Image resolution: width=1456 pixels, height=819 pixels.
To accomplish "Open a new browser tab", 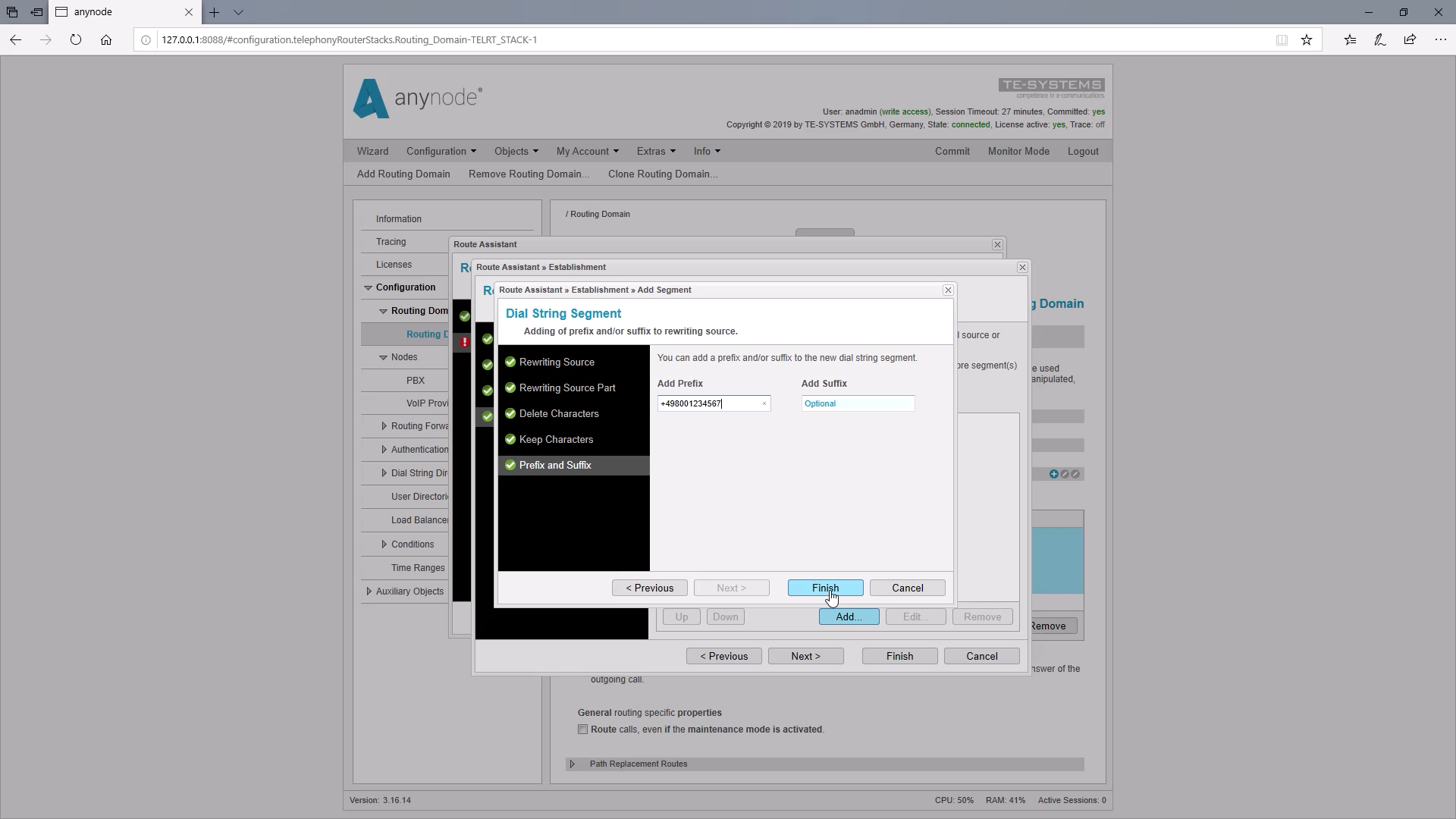I will point(215,12).
